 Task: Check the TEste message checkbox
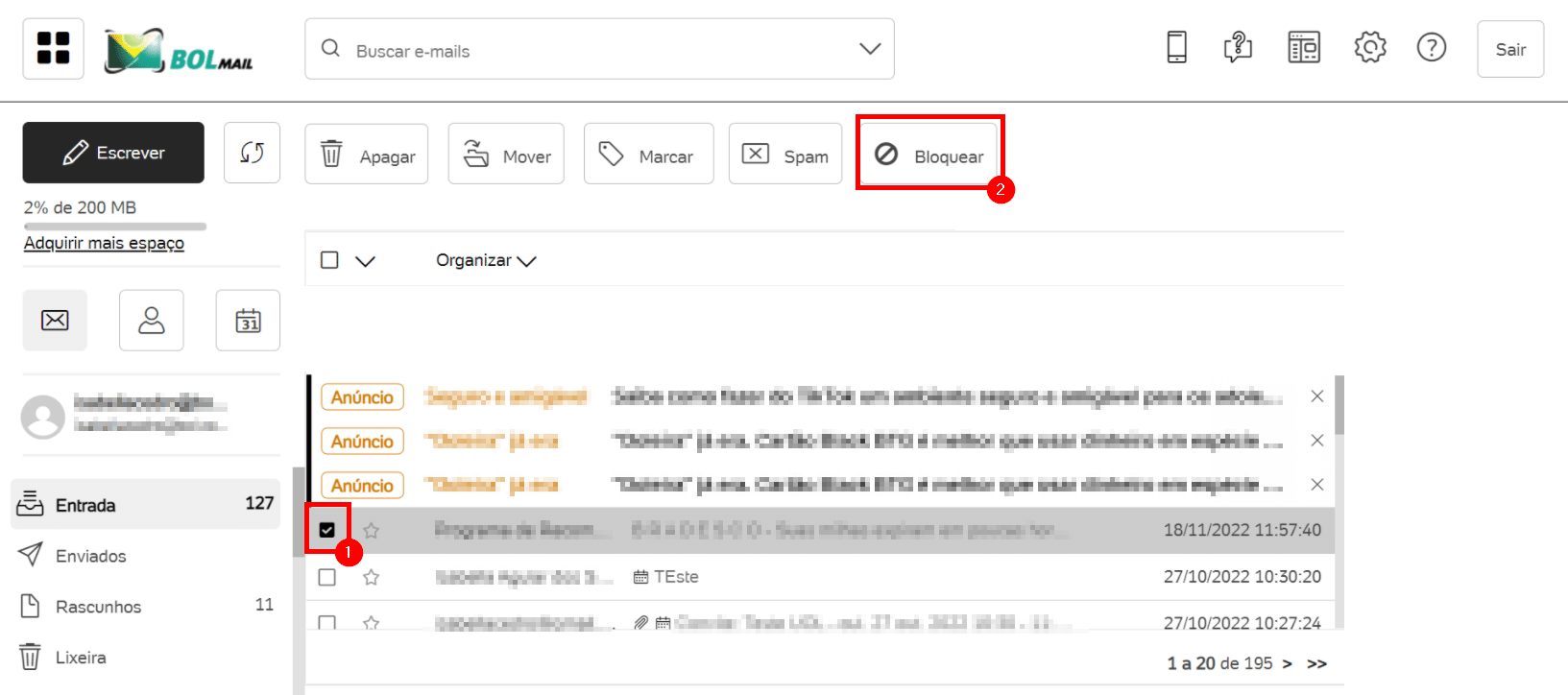[327, 577]
